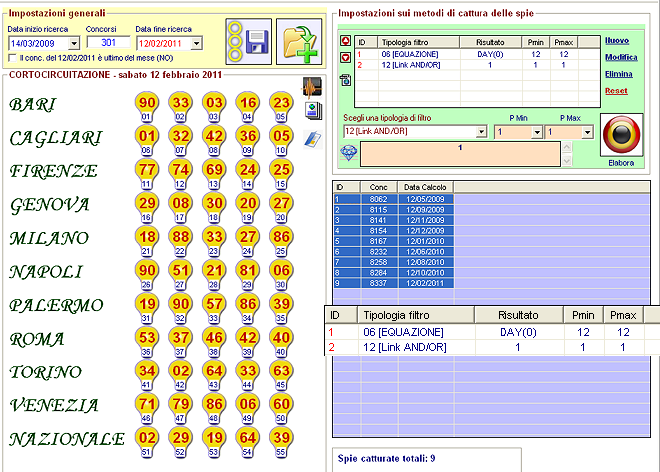Click the Nuovo link
The height and width of the screenshot is (472, 660).
pos(619,40)
